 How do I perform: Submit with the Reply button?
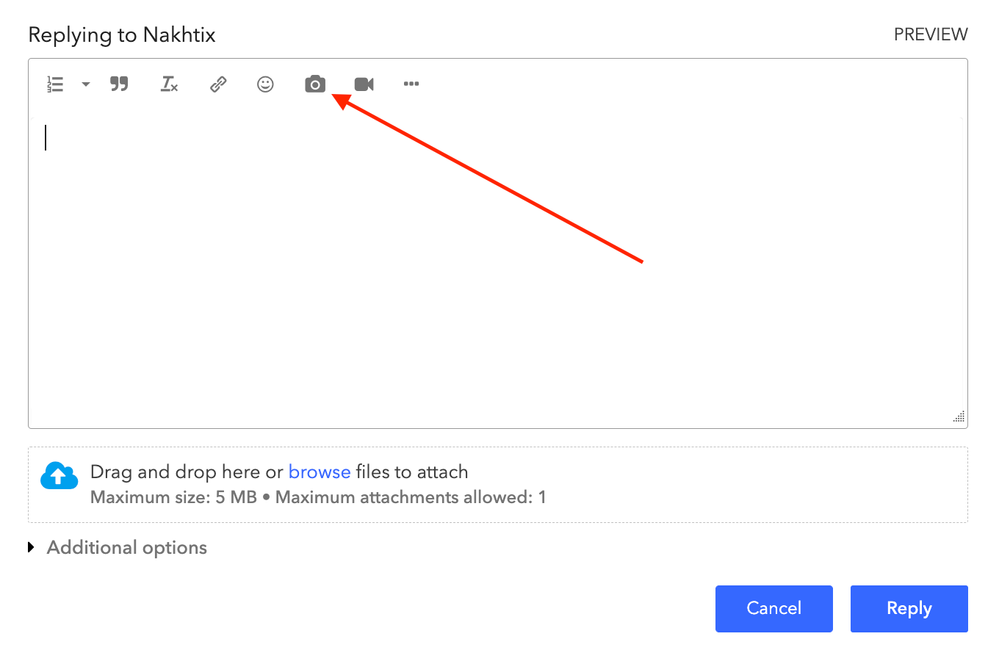click(908, 608)
